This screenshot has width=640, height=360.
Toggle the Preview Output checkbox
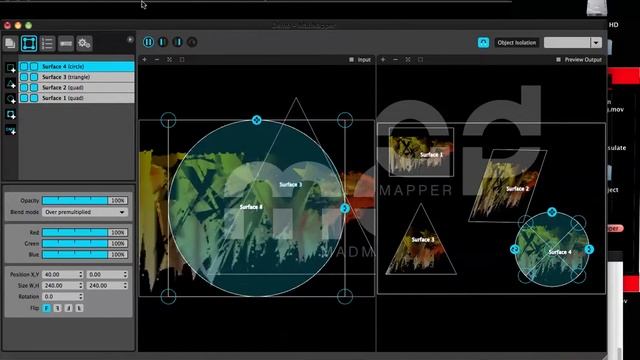click(x=558, y=60)
